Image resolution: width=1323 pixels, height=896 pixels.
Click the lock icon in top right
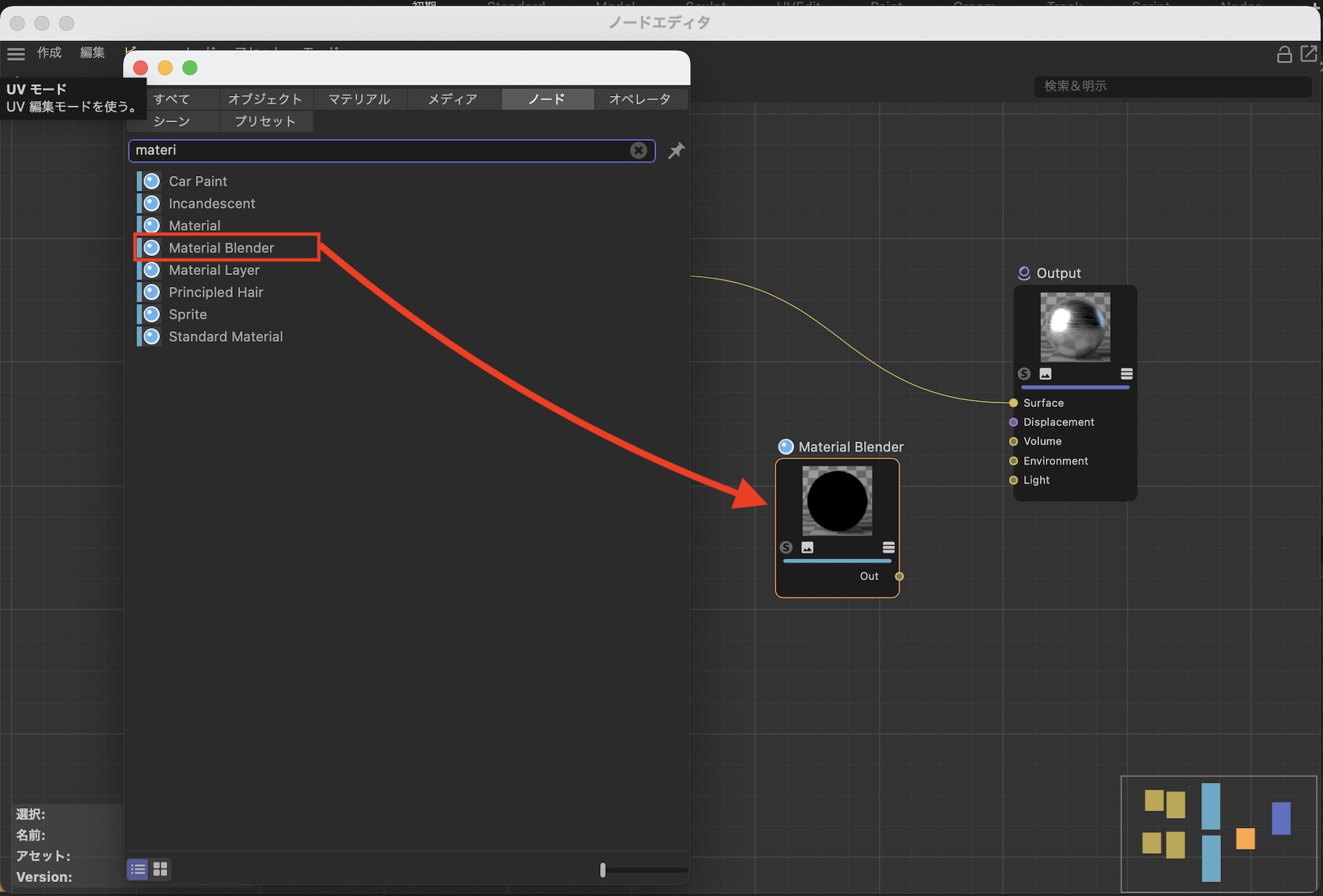point(1284,54)
